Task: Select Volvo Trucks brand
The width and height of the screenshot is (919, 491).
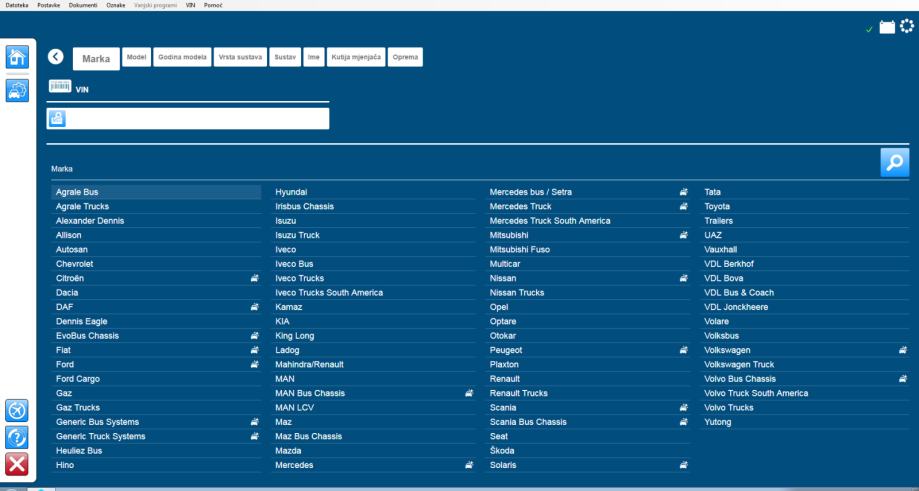Action: coord(805,407)
